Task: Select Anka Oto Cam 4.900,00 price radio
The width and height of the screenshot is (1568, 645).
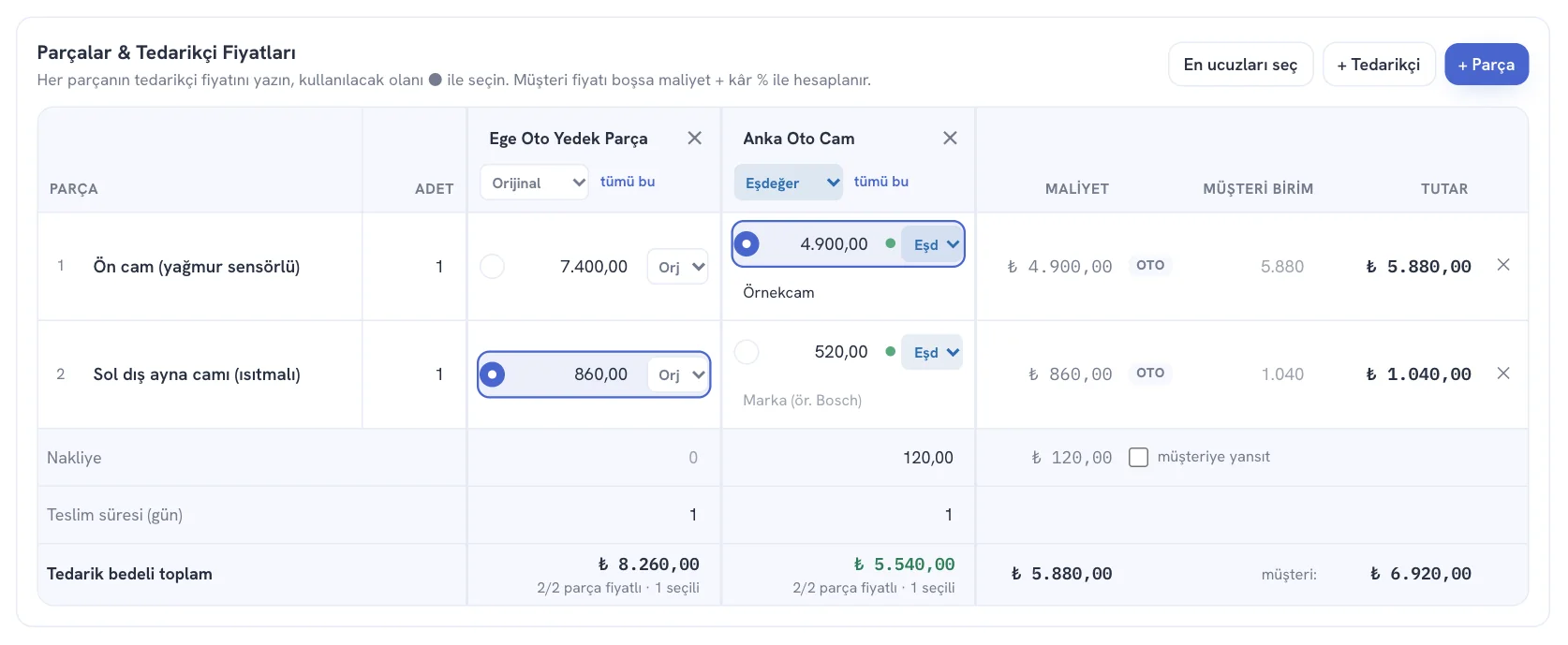Action: [747, 244]
